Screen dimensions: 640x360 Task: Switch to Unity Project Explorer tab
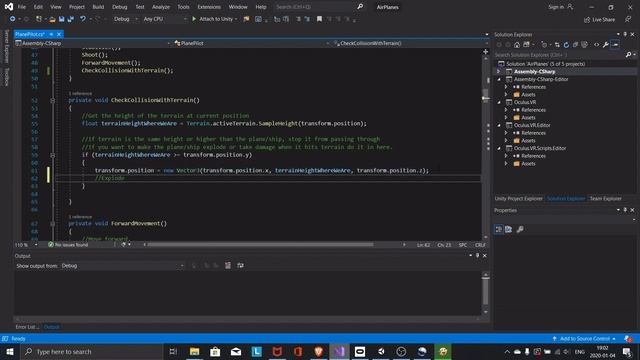(518, 199)
